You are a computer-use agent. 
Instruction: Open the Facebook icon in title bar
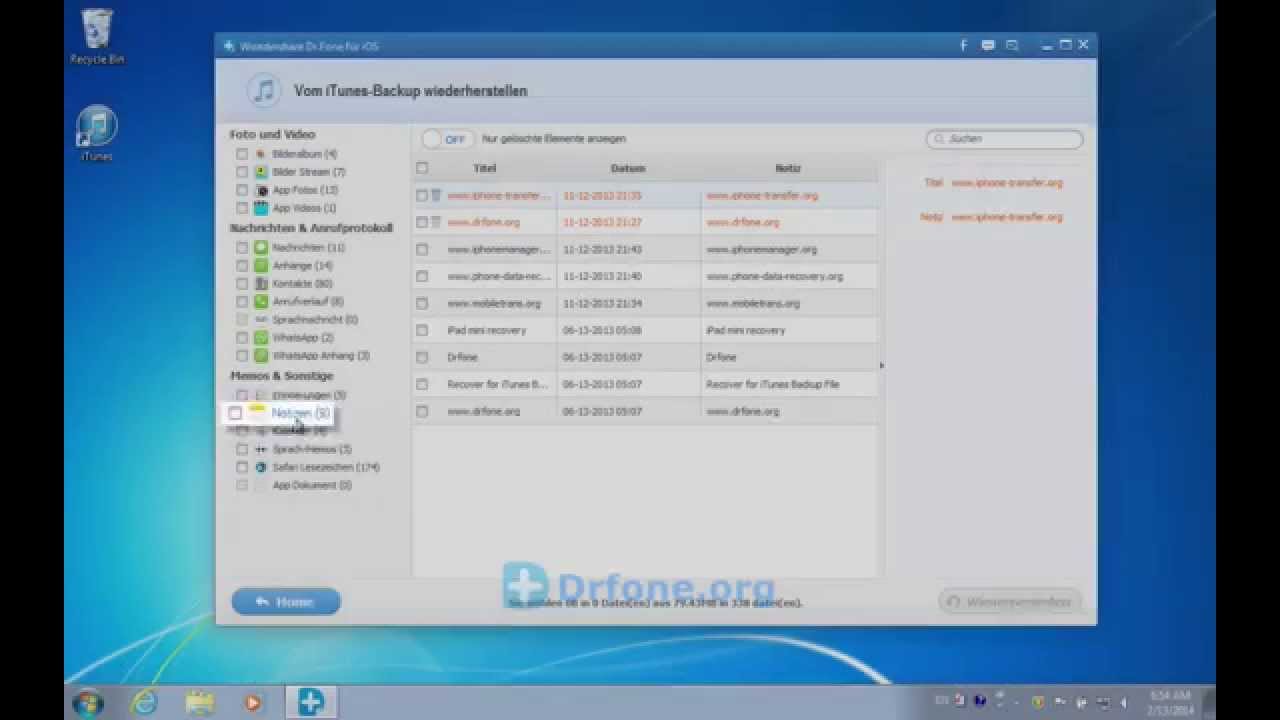tap(964, 45)
